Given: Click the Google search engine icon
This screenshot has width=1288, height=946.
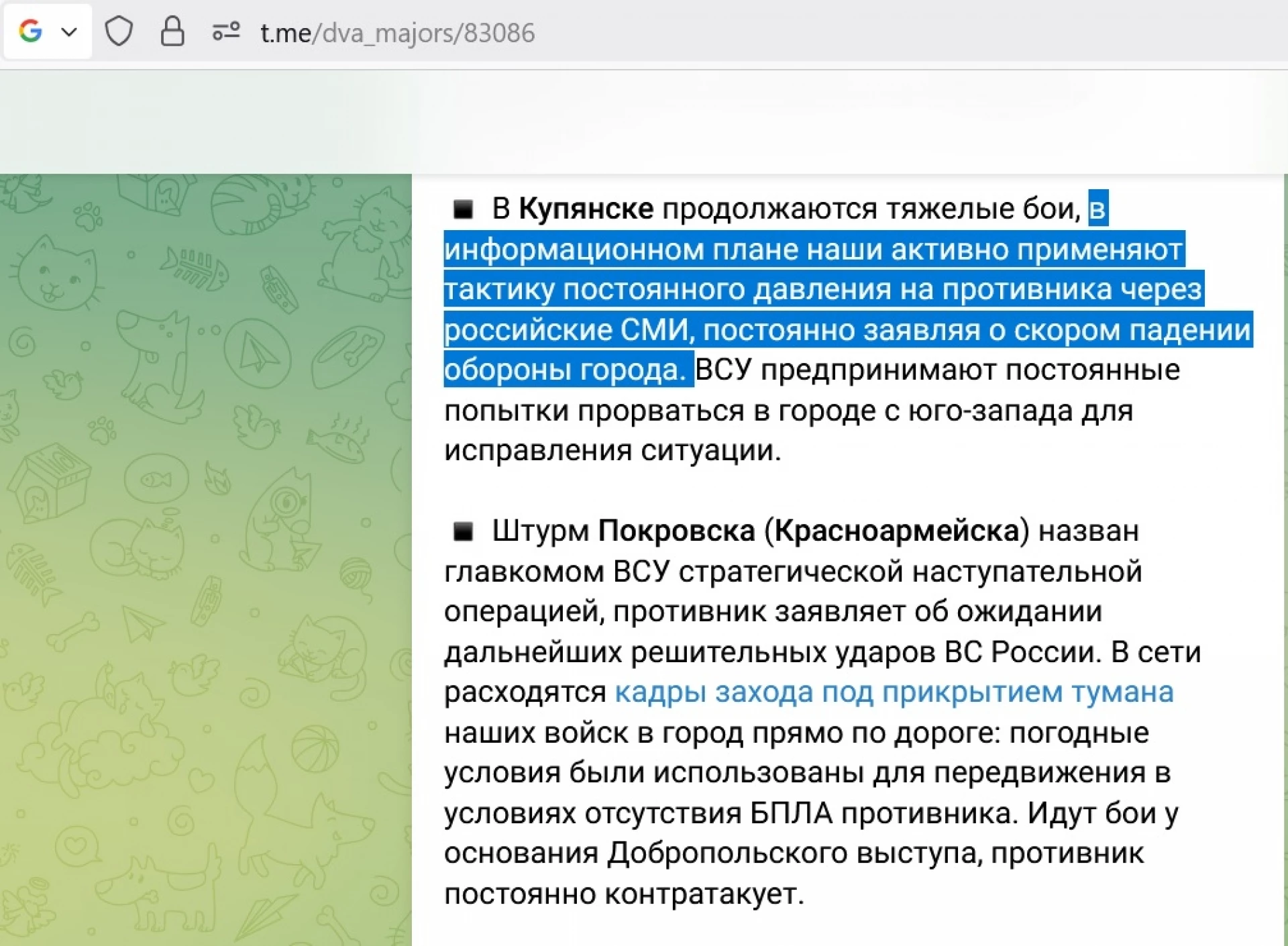Looking at the screenshot, I should [31, 32].
